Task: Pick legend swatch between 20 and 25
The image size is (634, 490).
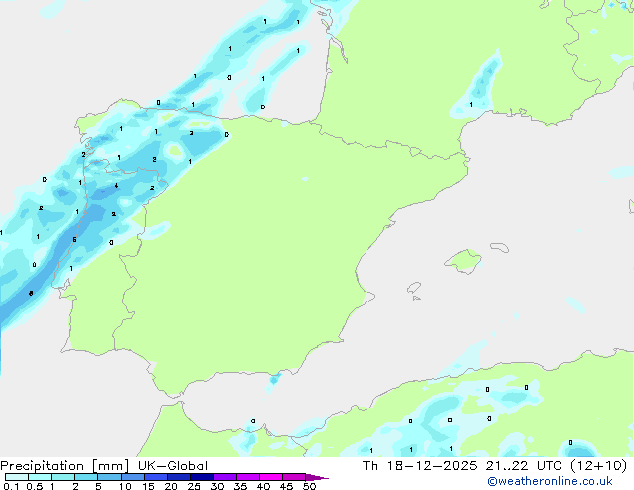Action: tap(179, 477)
